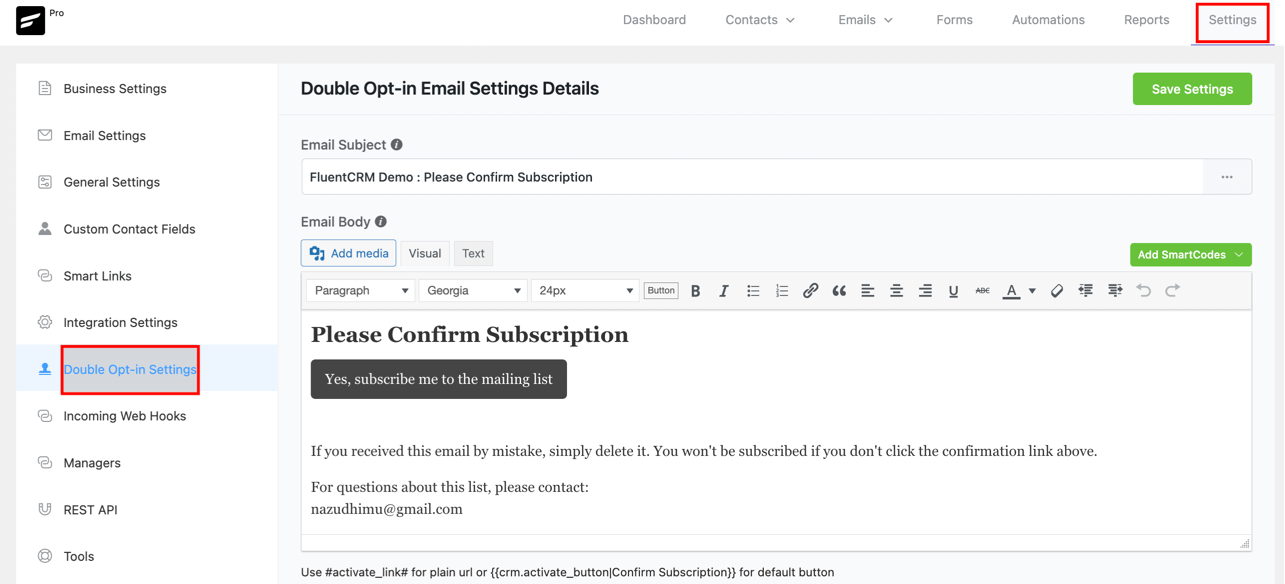
Task: Open the Forms page
Action: (x=954, y=20)
